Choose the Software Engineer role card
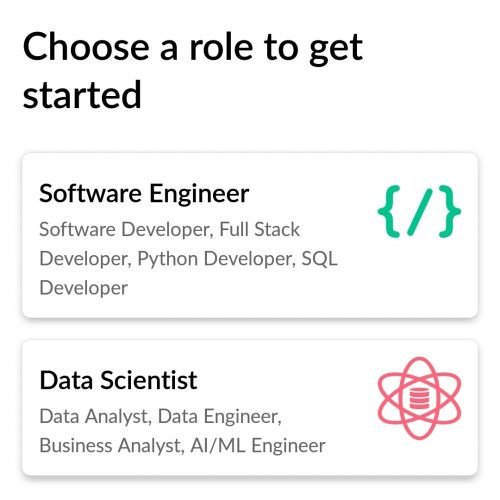Screen dimensions: 500x500 tap(250, 235)
